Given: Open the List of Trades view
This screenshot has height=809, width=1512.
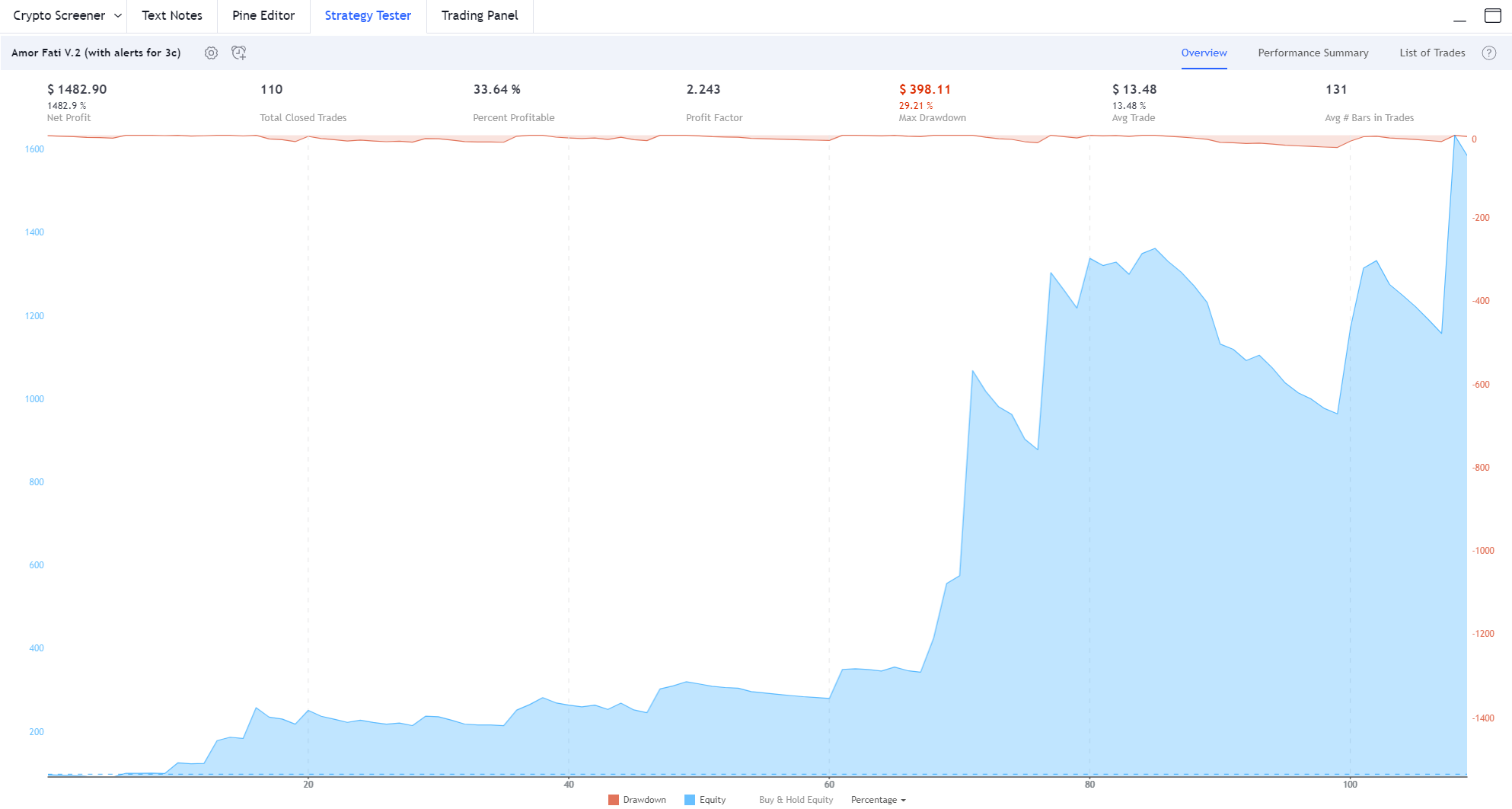Looking at the screenshot, I should [x=1431, y=53].
